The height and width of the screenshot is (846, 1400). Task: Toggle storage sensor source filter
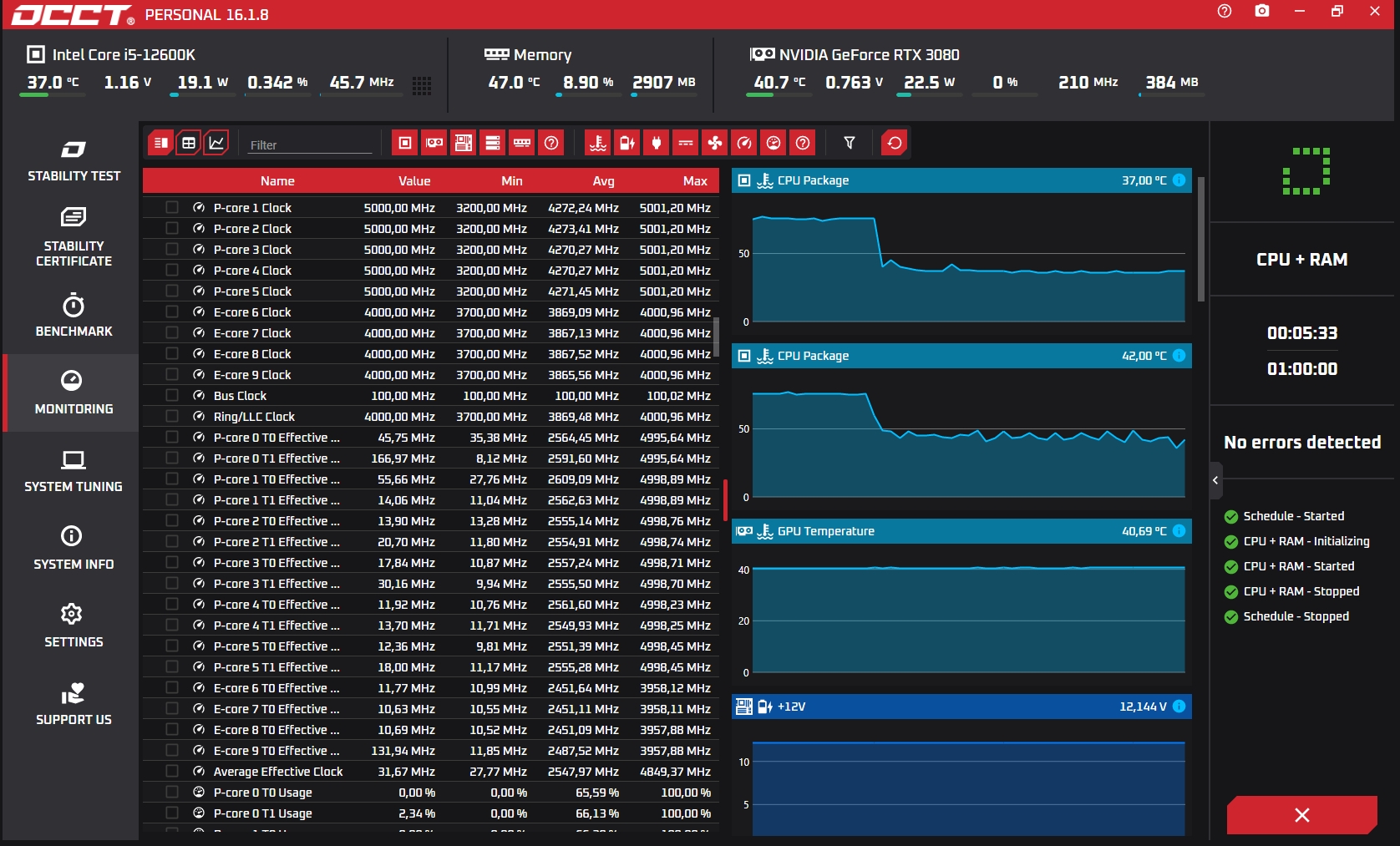click(493, 143)
